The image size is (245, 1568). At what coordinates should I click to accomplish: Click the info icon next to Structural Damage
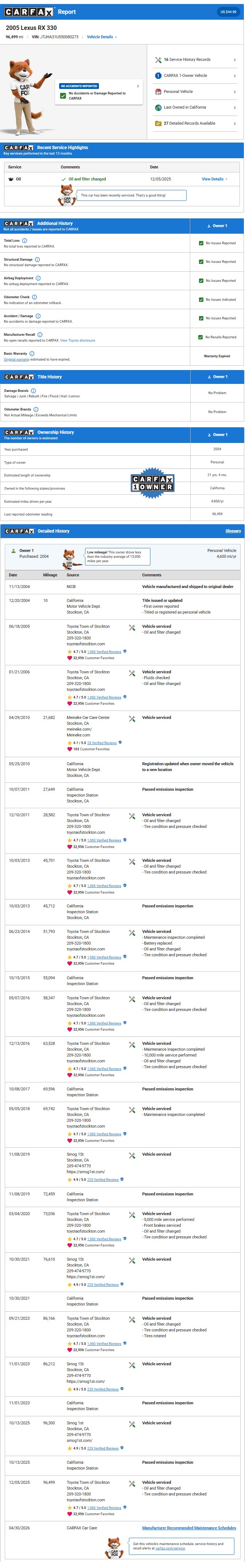click(x=37, y=259)
